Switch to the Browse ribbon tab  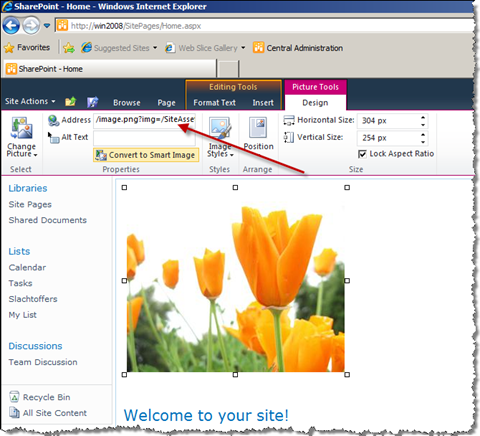click(127, 103)
